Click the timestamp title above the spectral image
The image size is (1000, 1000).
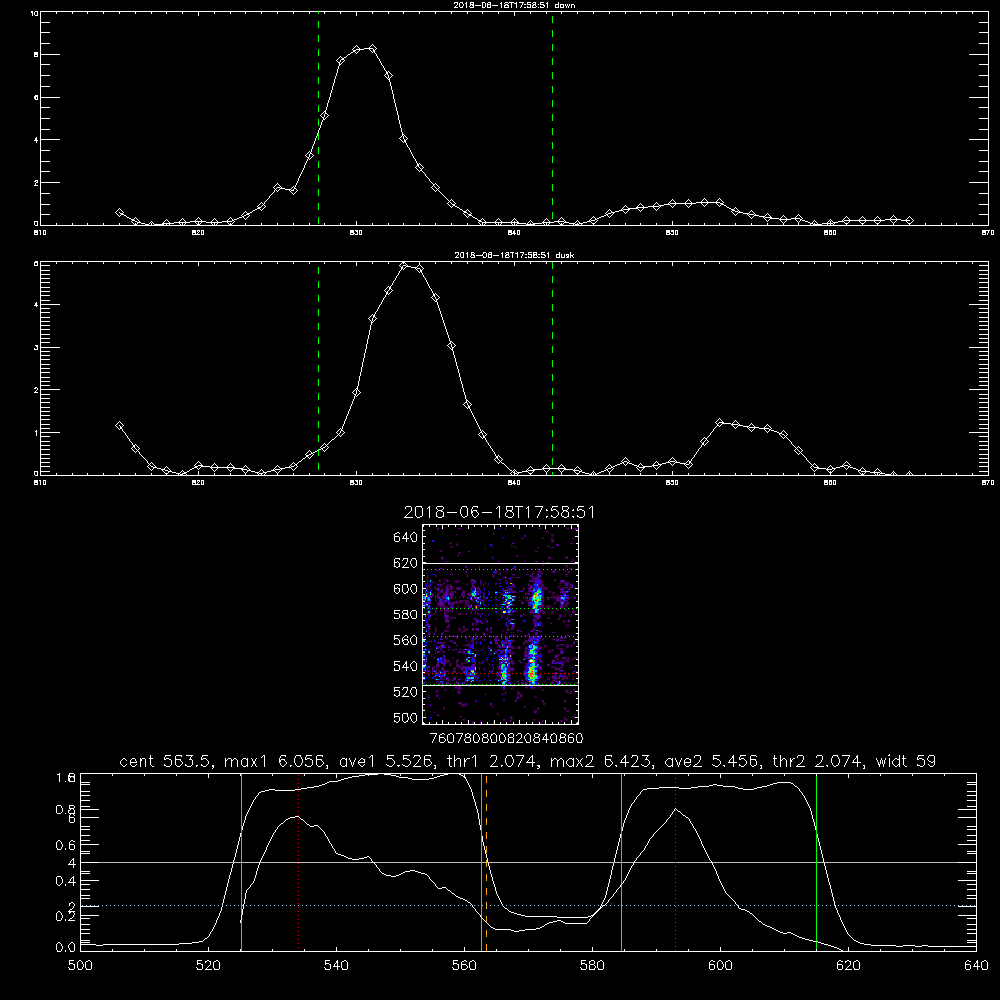point(499,513)
